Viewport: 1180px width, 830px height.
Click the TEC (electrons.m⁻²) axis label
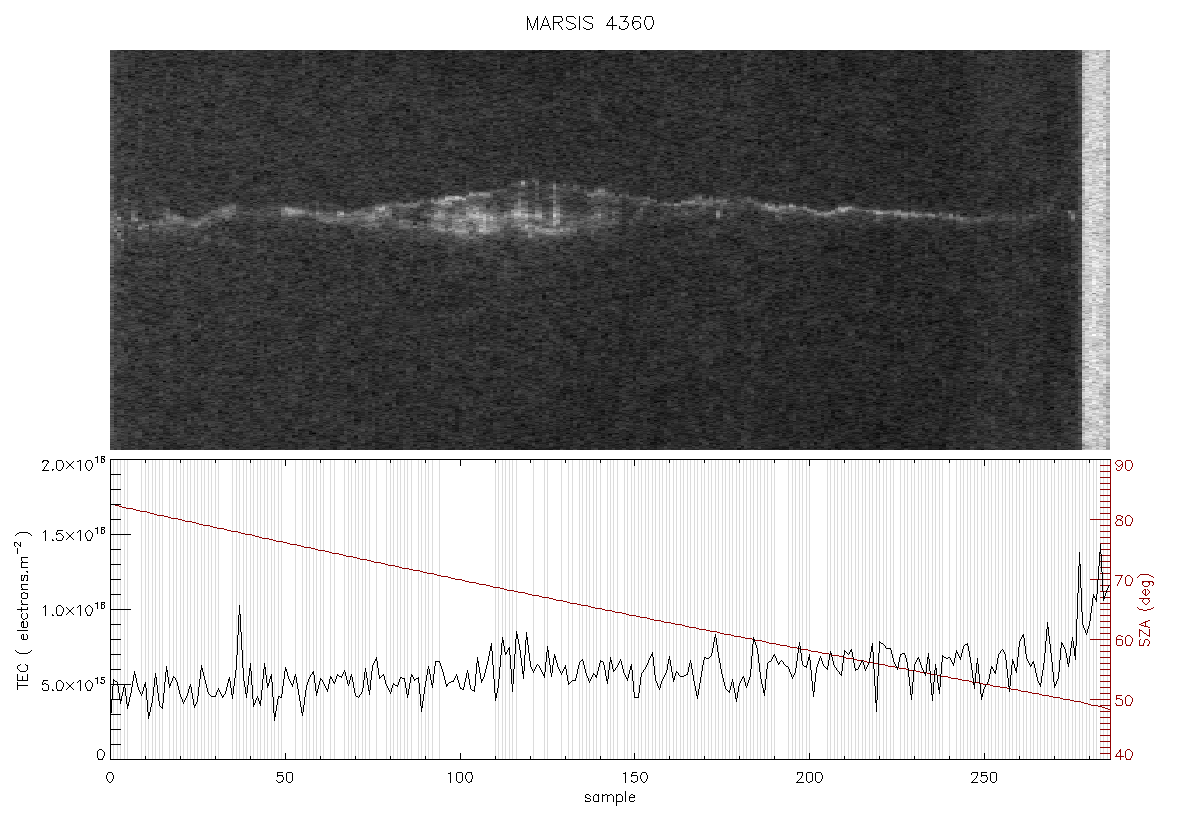(24, 610)
